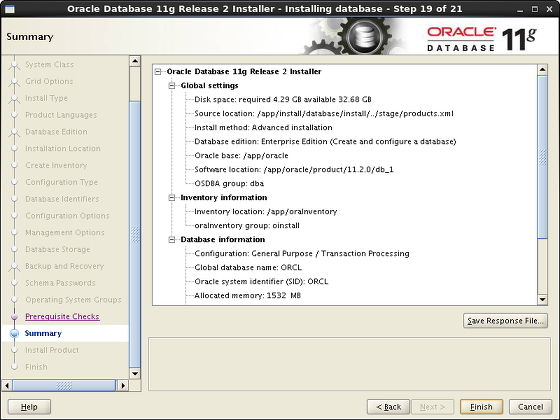This screenshot has width=560, height=420.
Task: Click the step marker icon beside System Class
Action: [14, 65]
